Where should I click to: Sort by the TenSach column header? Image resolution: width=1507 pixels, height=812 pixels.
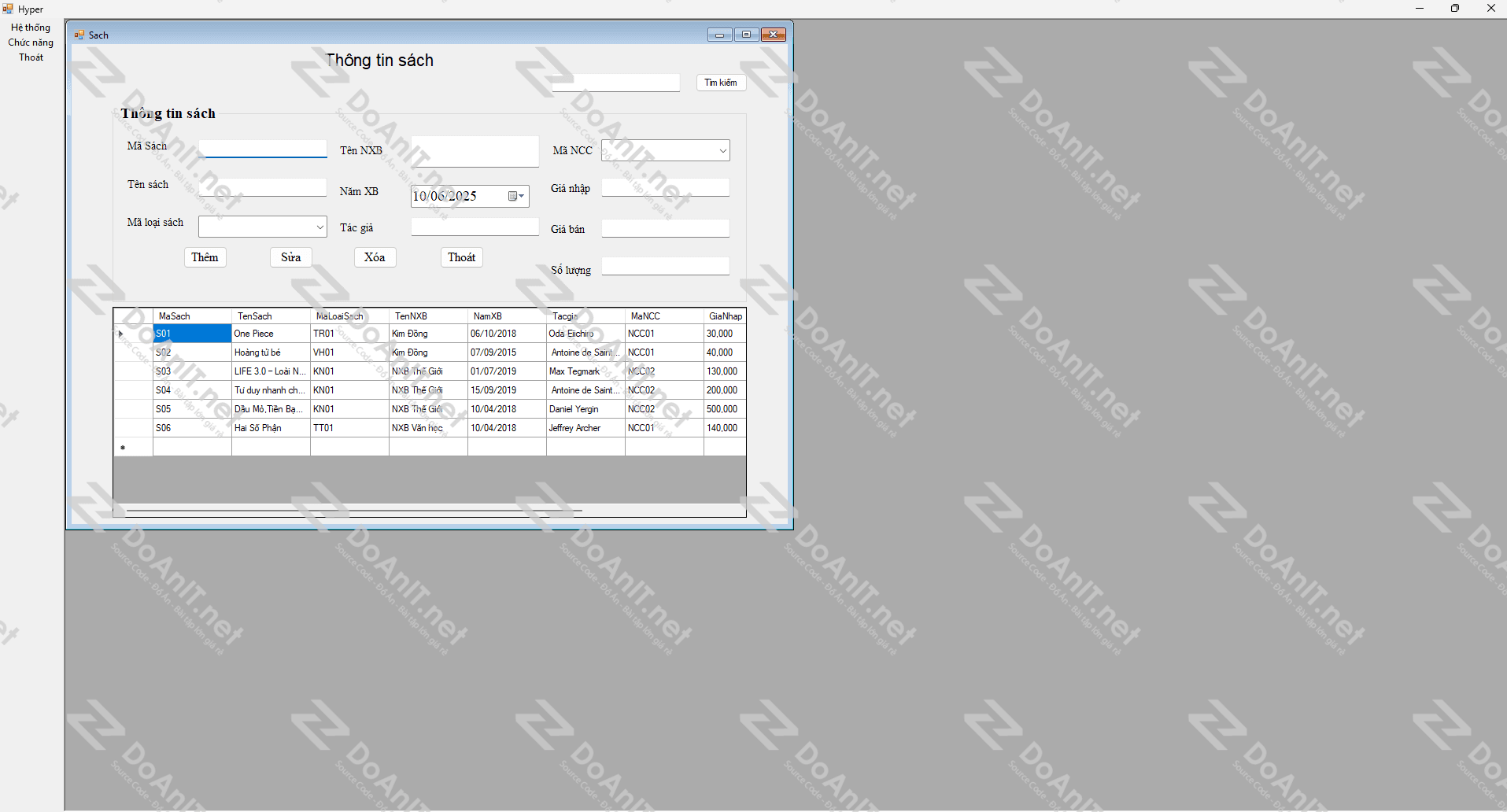[271, 316]
